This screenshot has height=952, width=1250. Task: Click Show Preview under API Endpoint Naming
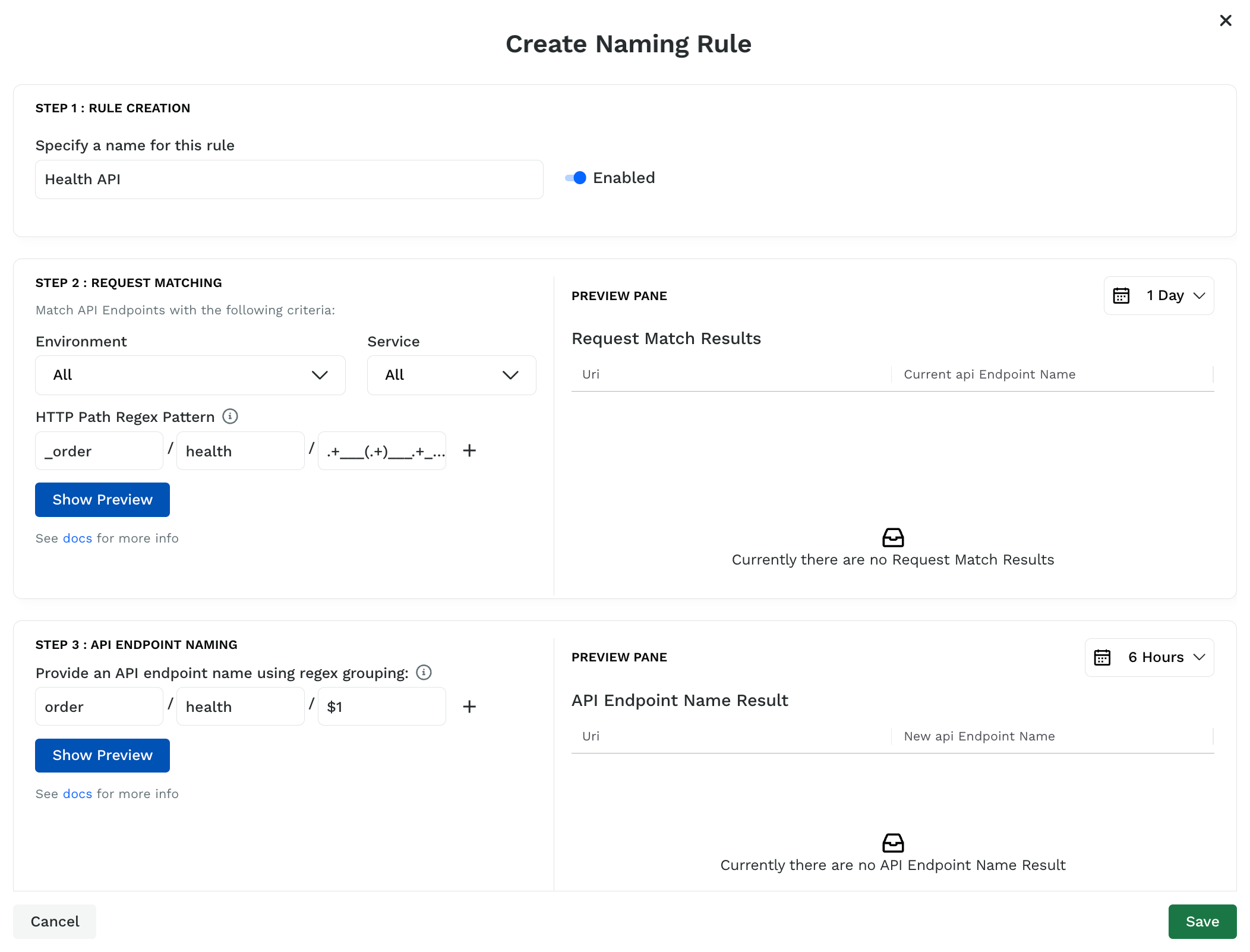[102, 755]
